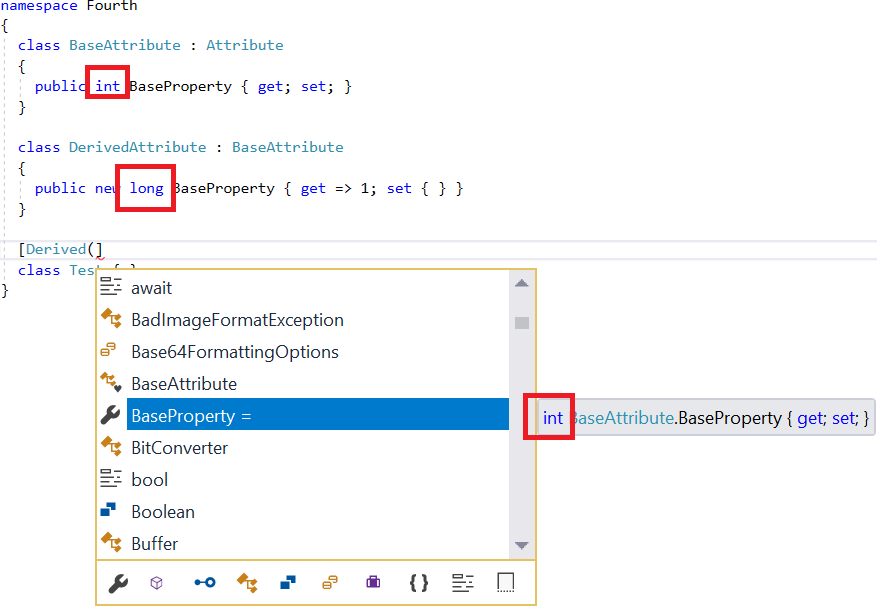Toggle the Interfaces filter icon
The height and width of the screenshot is (612, 877).
(x=205, y=582)
